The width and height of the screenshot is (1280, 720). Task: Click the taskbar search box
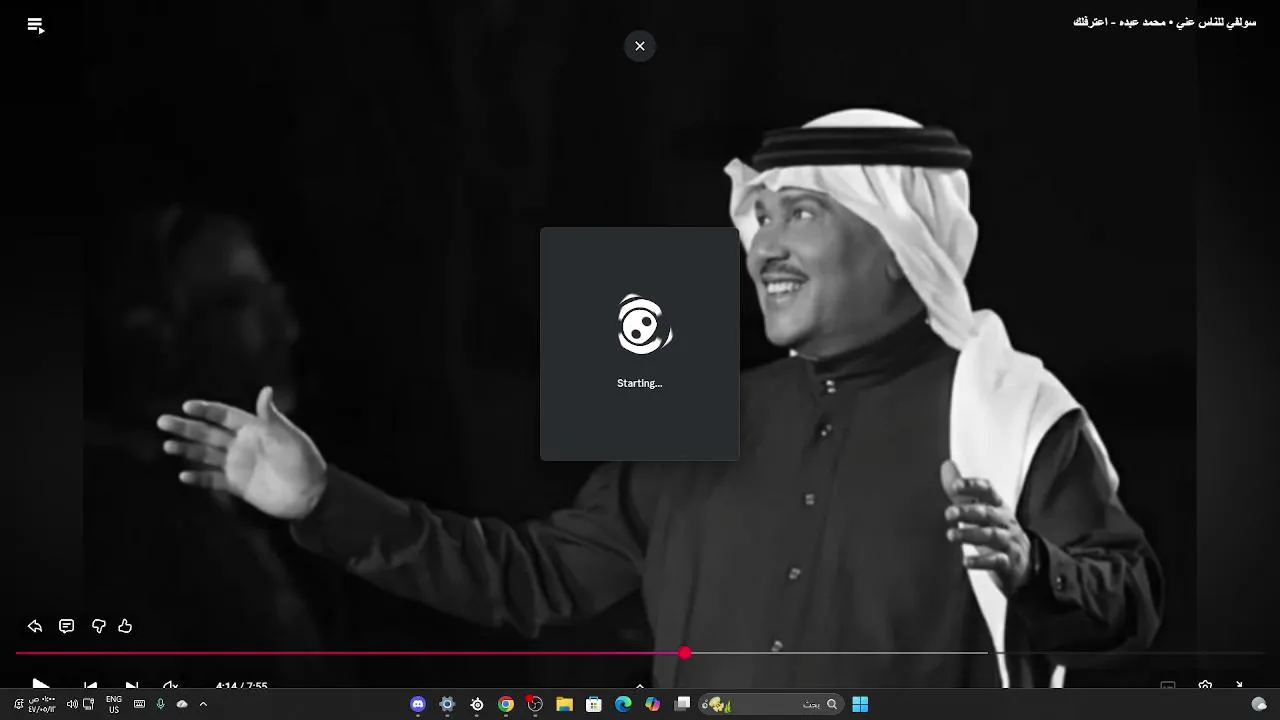(770, 704)
